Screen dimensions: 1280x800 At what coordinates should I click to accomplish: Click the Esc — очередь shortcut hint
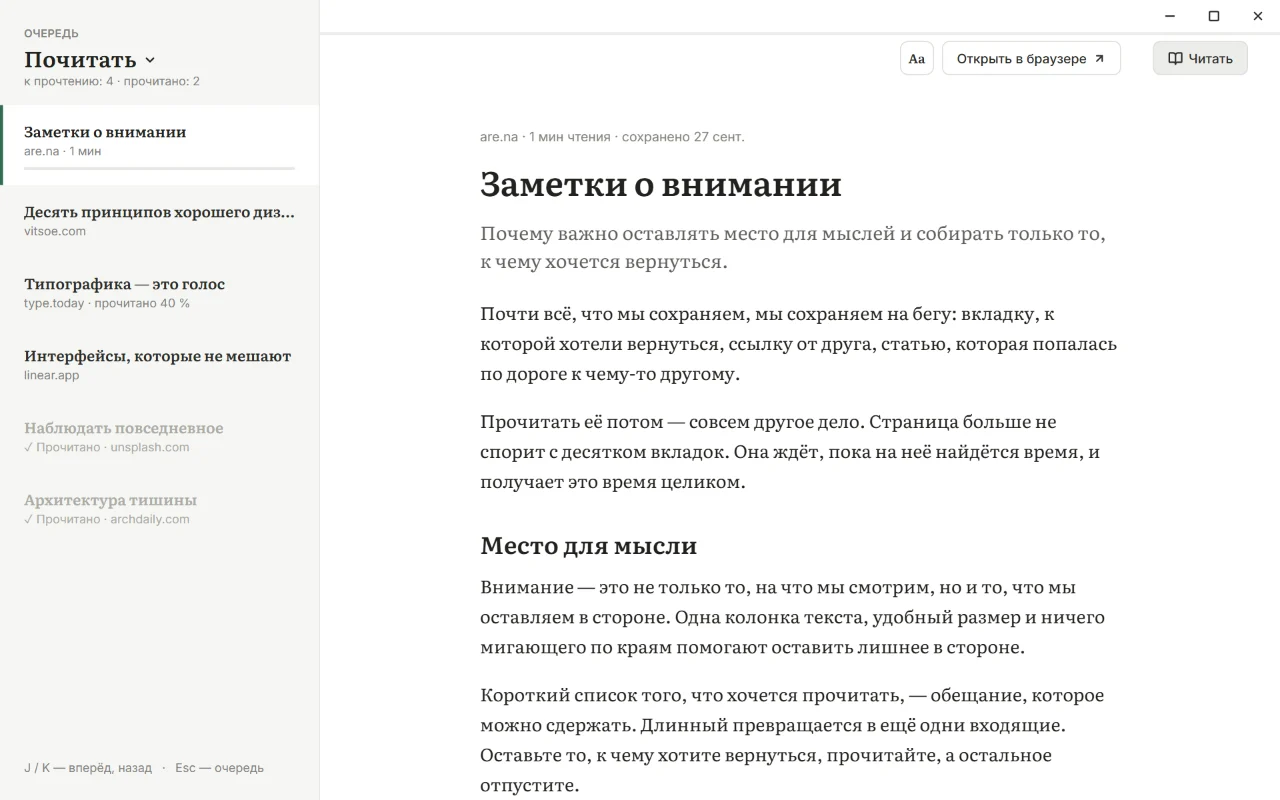pyautogui.click(x=219, y=768)
